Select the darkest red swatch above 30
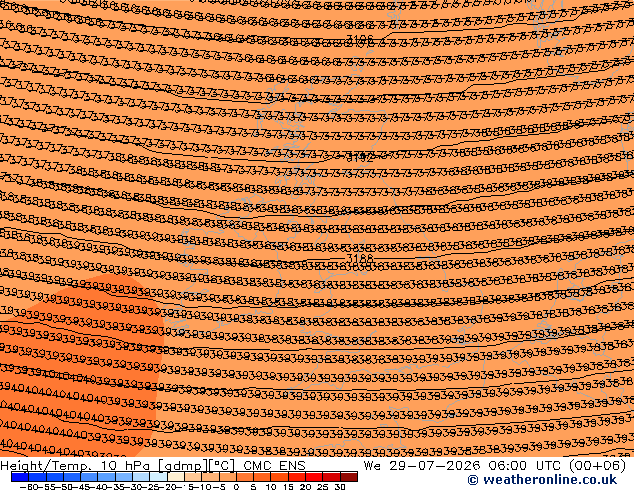Image resolution: width=634 pixels, height=490 pixels. point(349,477)
